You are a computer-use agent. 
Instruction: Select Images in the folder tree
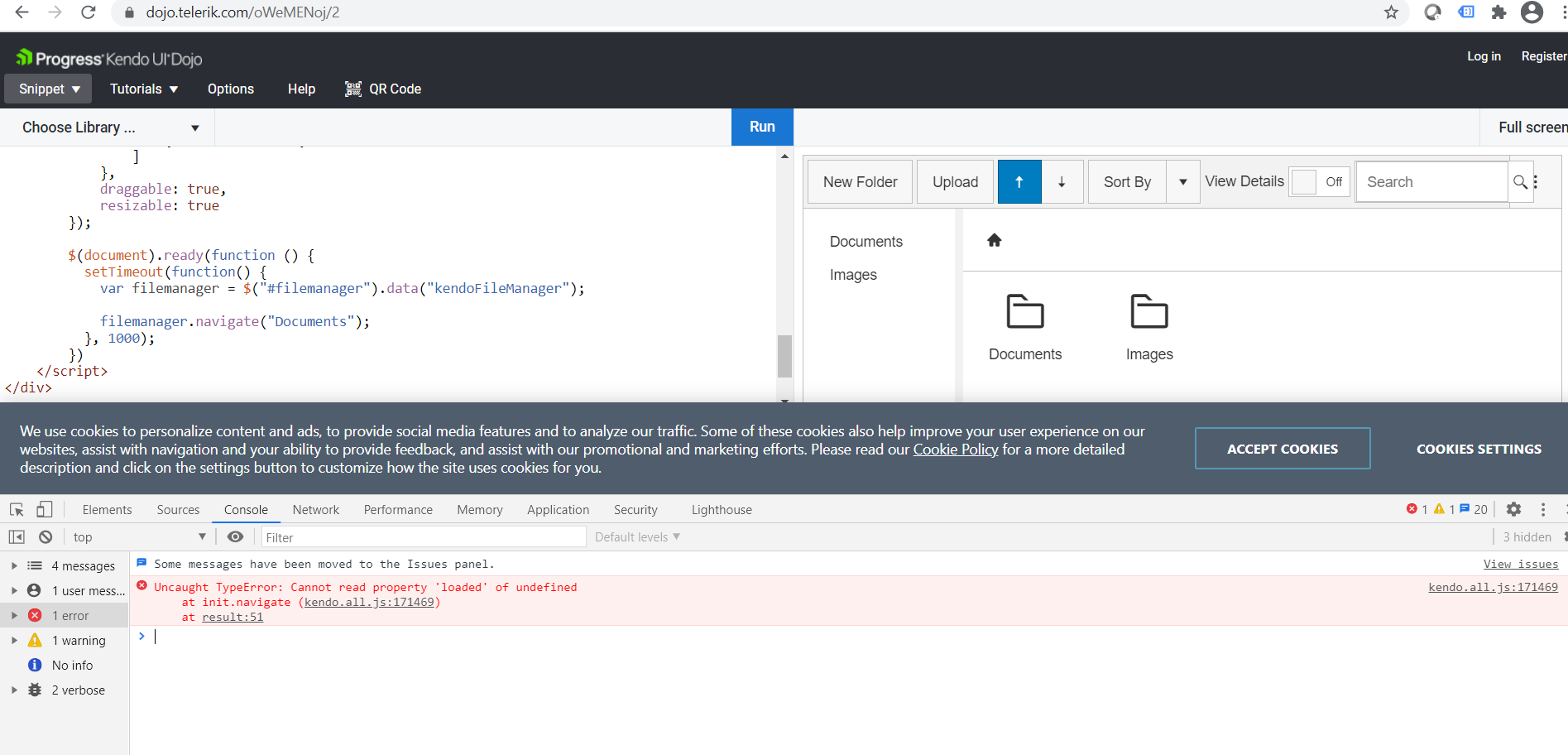tap(853, 275)
